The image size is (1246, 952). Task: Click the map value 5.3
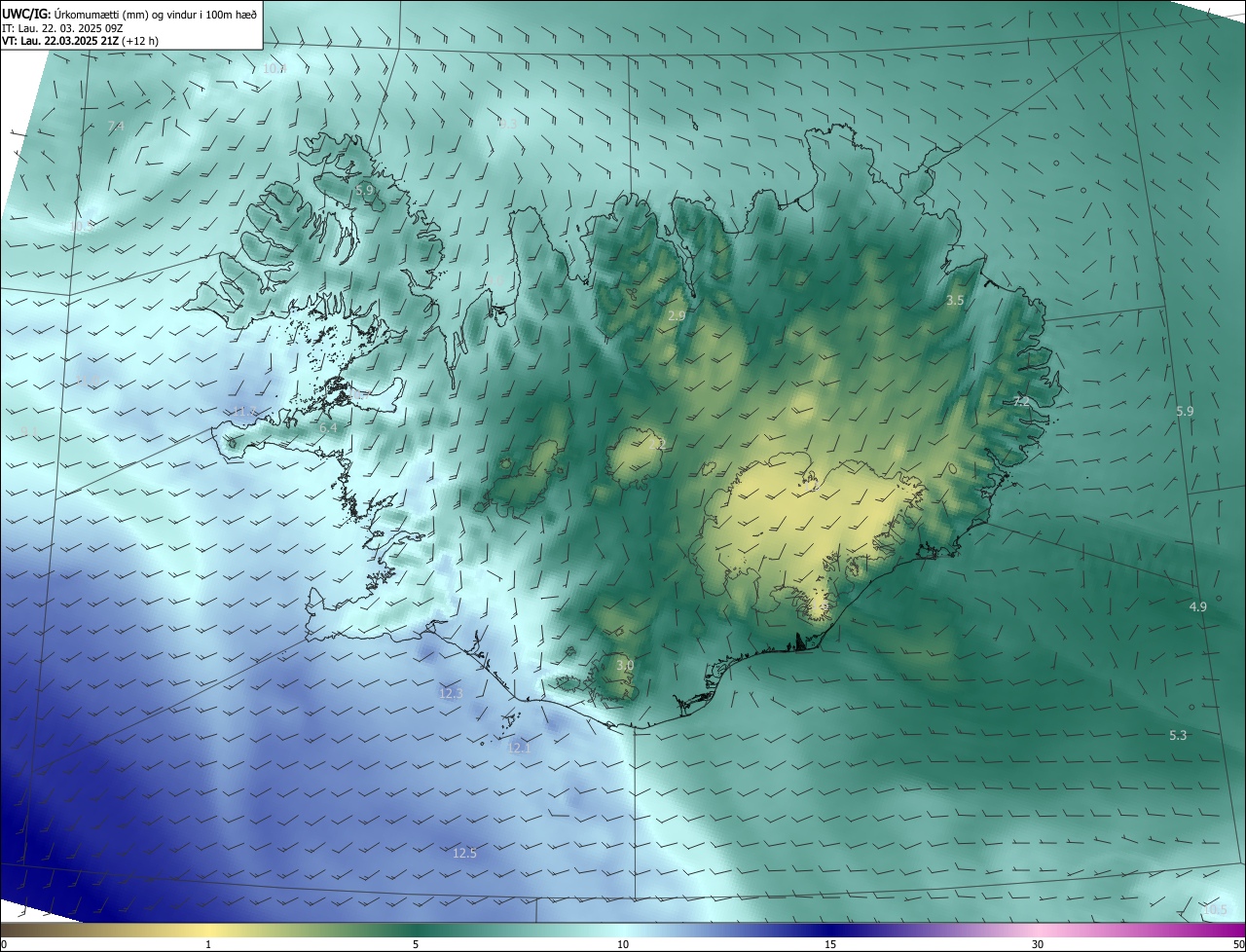(1178, 735)
